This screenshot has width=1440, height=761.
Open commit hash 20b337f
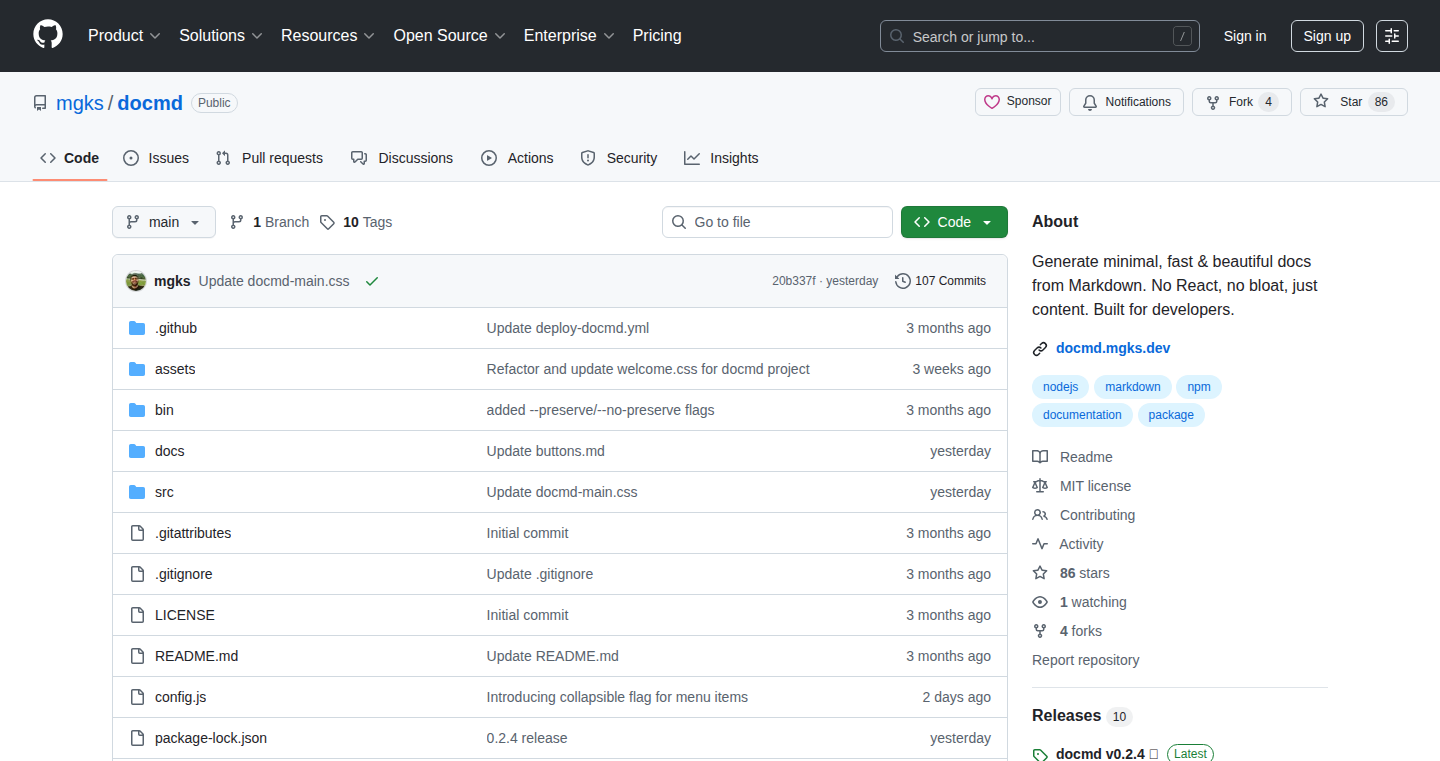coord(794,281)
